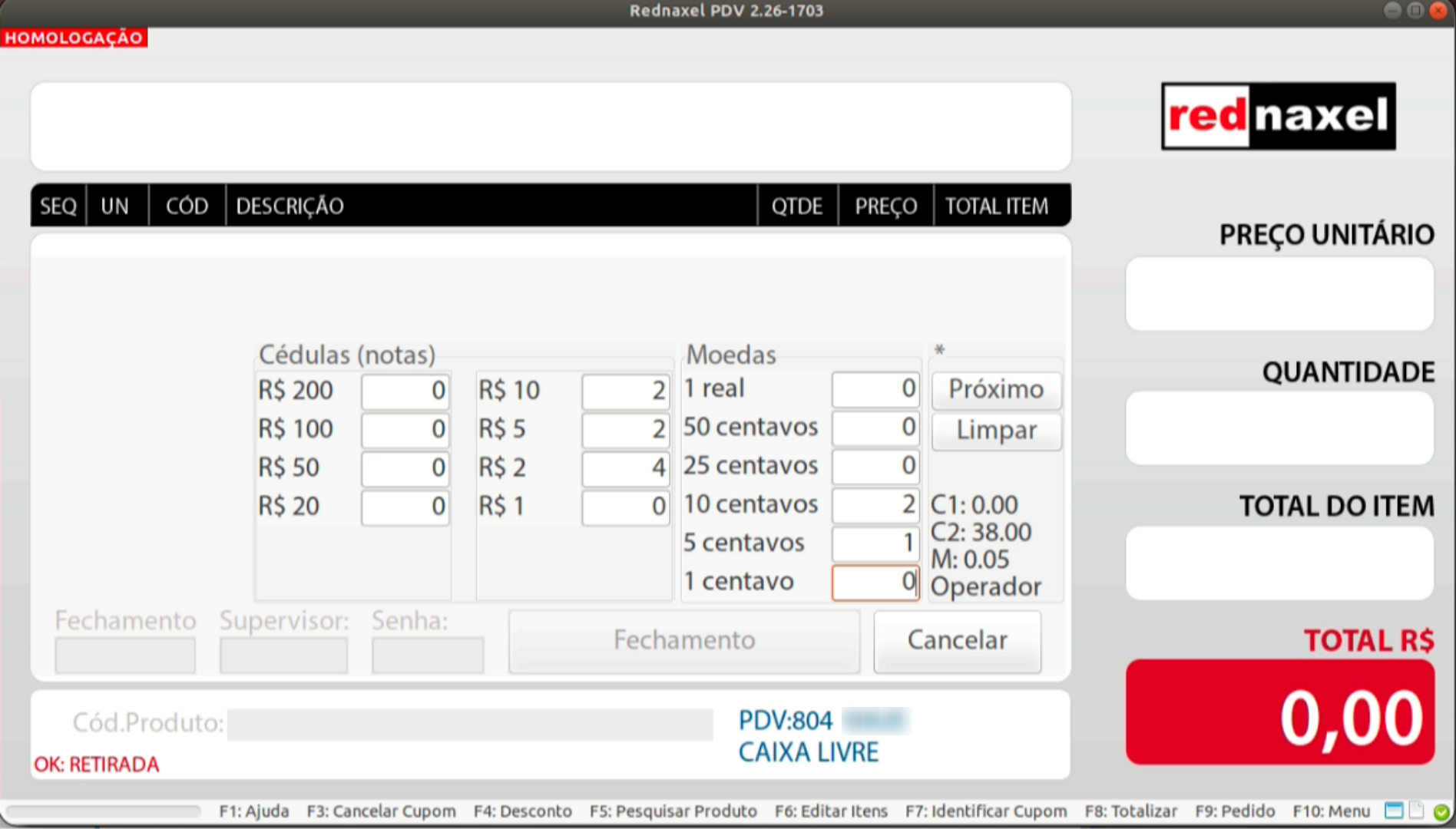Click the Fechamento input field on left
1456x829 pixels.
pyautogui.click(x=125, y=655)
